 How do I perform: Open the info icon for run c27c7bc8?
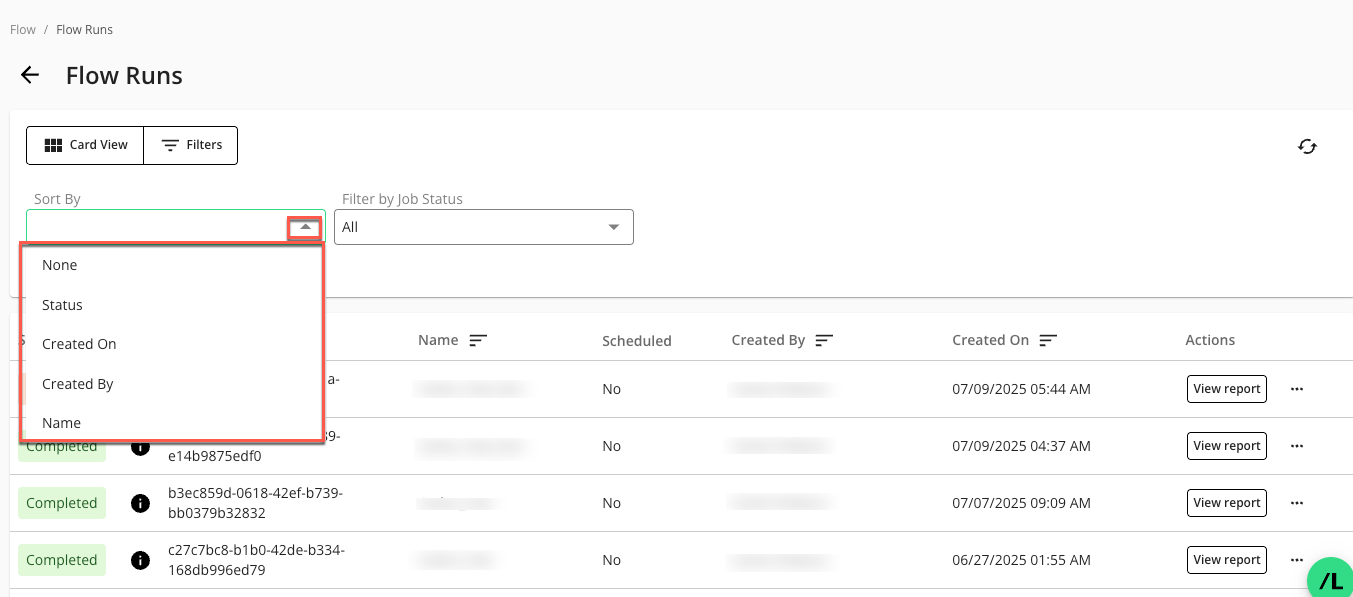point(141,560)
